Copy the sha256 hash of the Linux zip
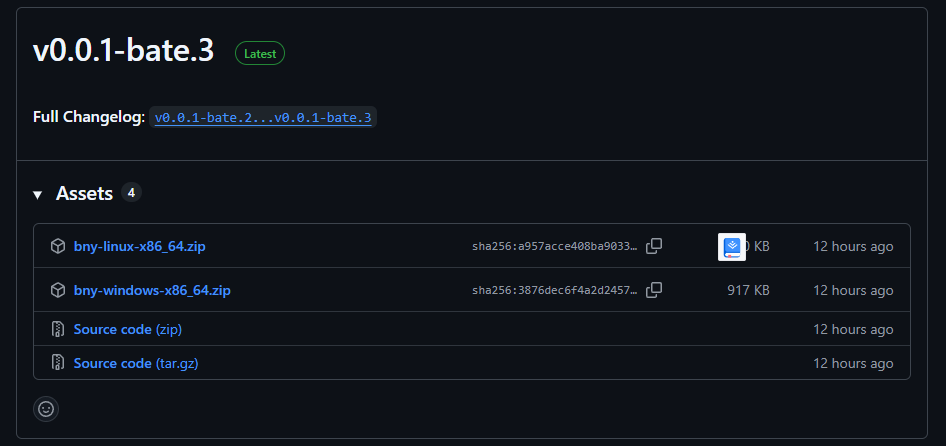This screenshot has height=446, width=946. click(654, 246)
